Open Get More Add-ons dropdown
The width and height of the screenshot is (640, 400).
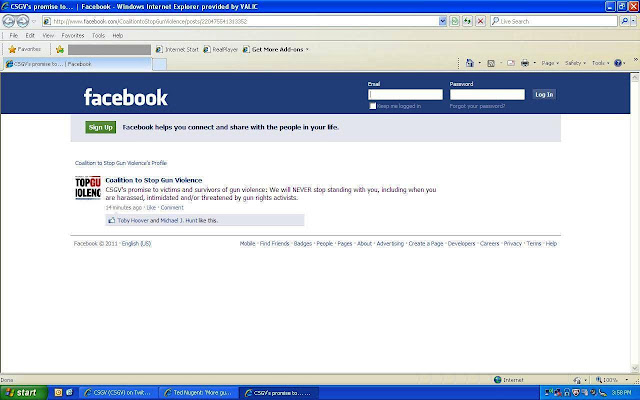(276, 49)
